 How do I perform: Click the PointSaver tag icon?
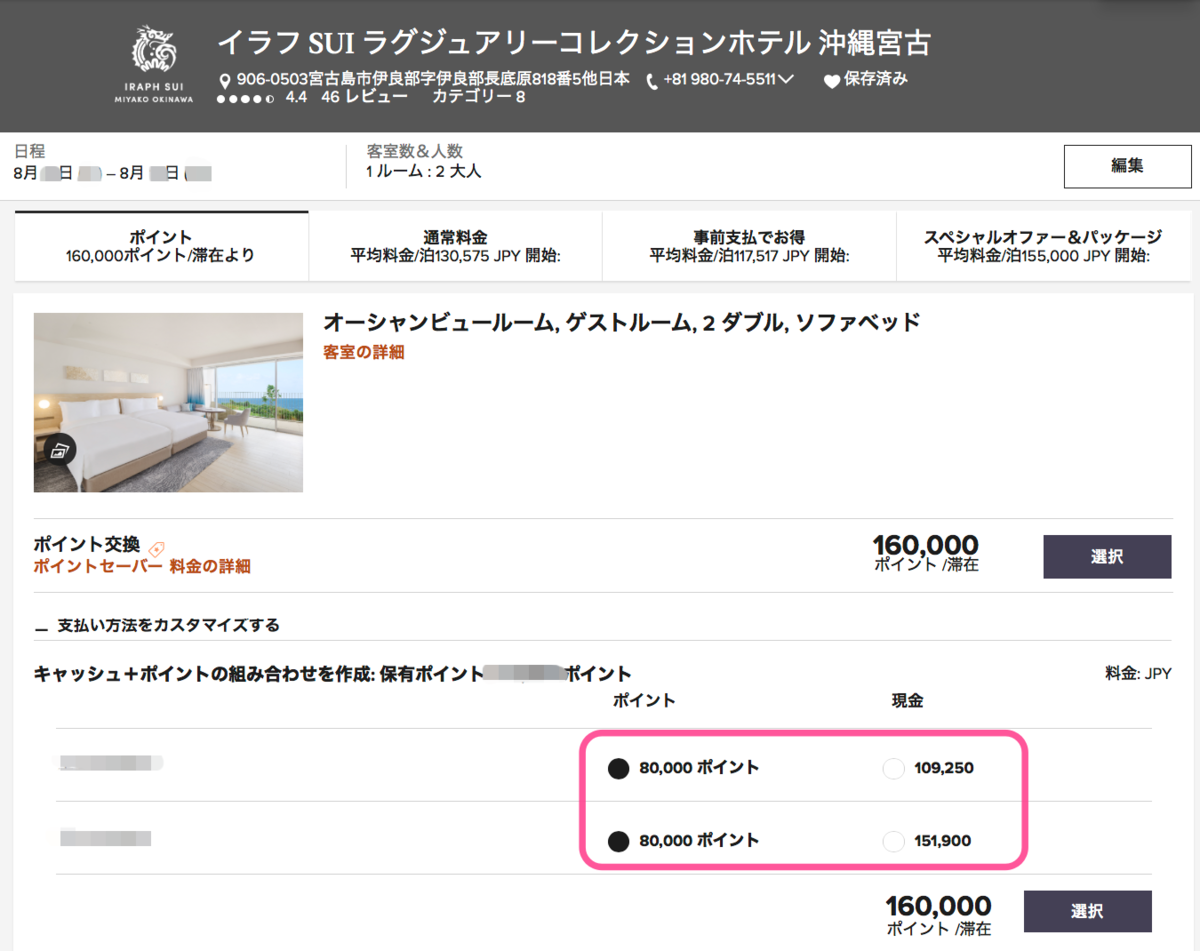point(156,548)
